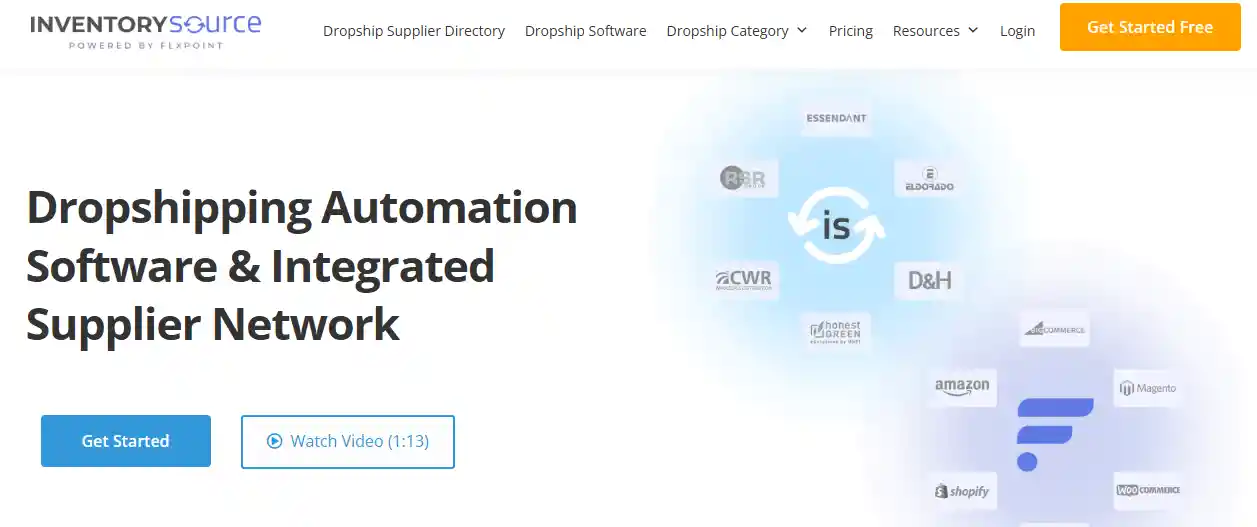Click the D&H supplier logo

point(929,280)
